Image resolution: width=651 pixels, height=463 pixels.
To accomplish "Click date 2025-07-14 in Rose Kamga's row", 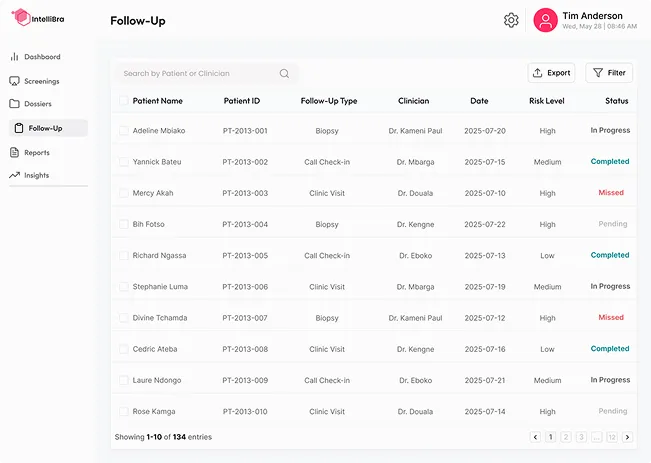I will tap(485, 412).
